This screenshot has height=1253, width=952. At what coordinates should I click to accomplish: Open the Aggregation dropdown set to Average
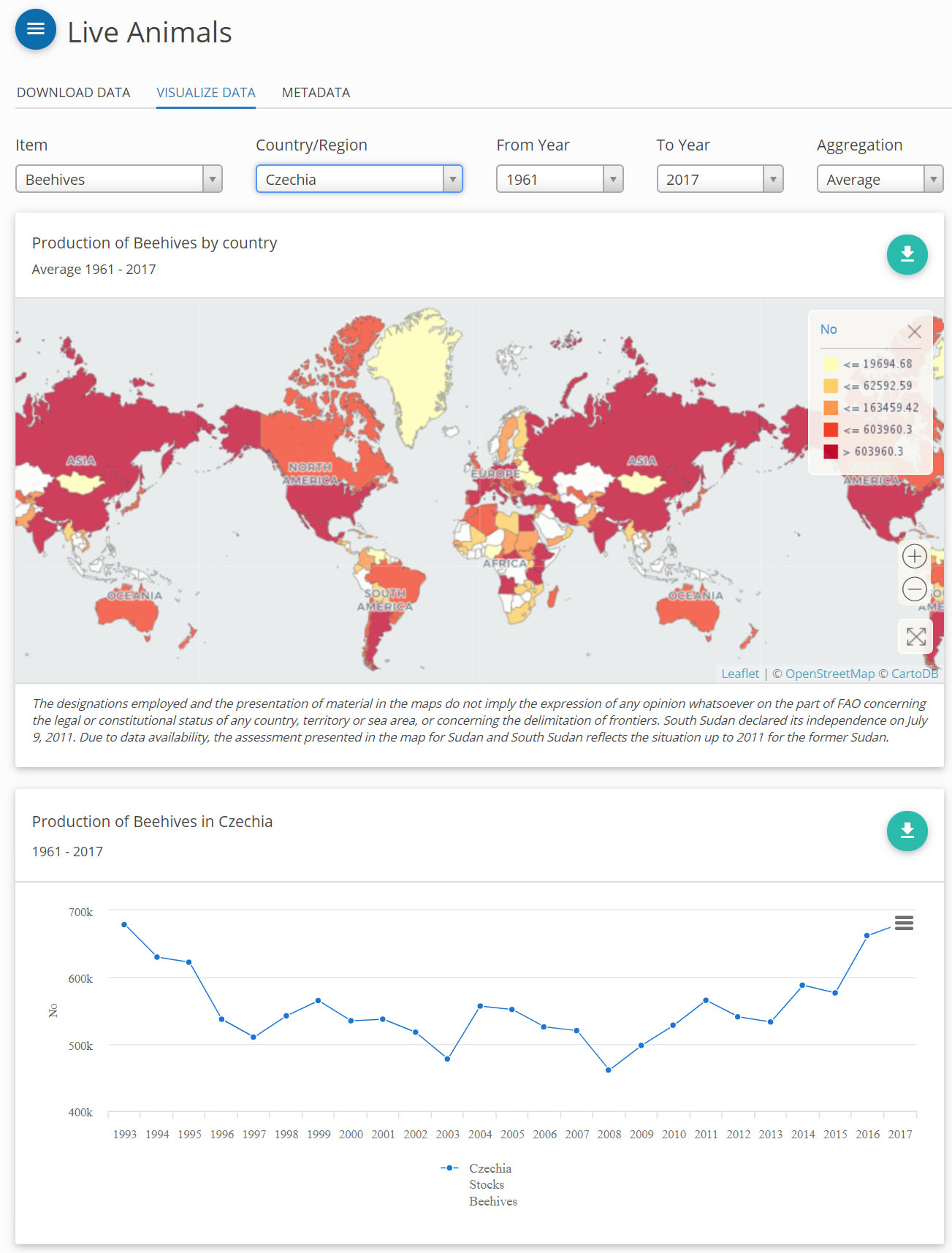tap(879, 179)
